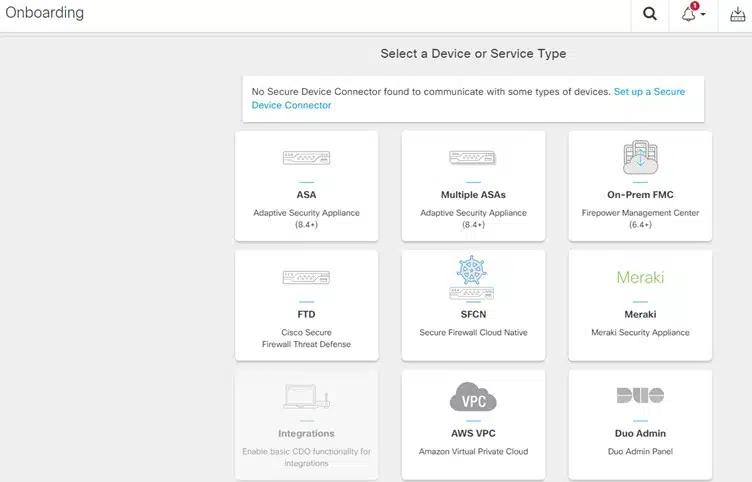Click 'Meraki Security Appliance' description
Image resolution: width=752 pixels, height=482 pixels.
click(640, 332)
